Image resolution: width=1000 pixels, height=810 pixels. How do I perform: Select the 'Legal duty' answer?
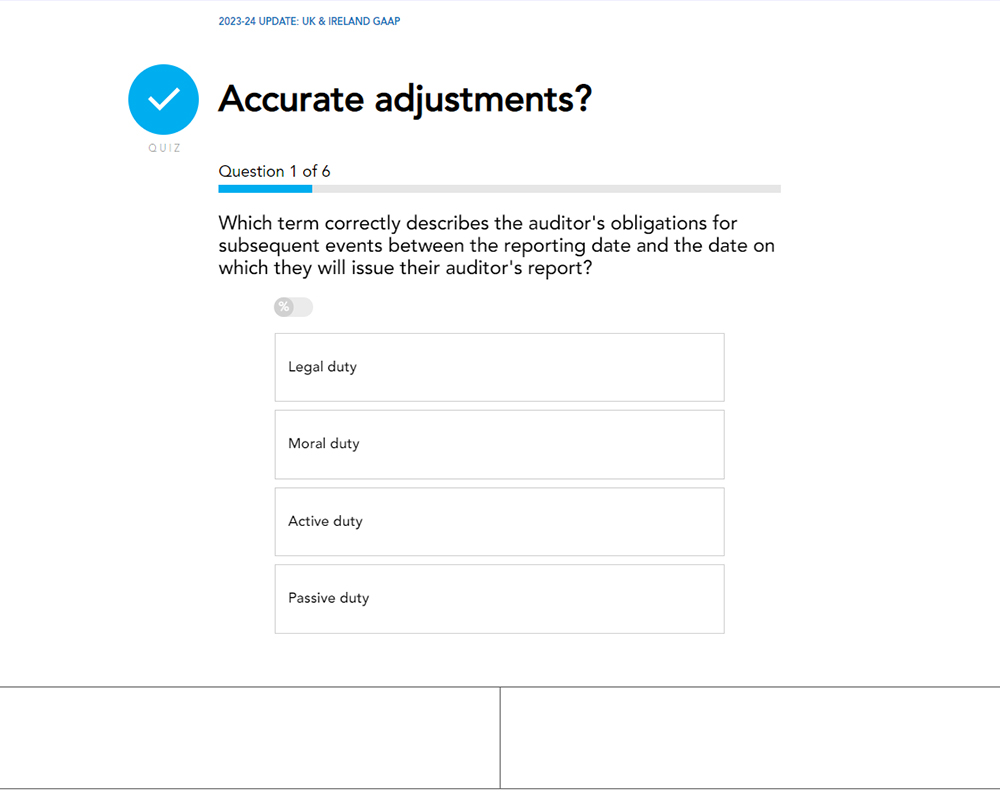(499, 367)
